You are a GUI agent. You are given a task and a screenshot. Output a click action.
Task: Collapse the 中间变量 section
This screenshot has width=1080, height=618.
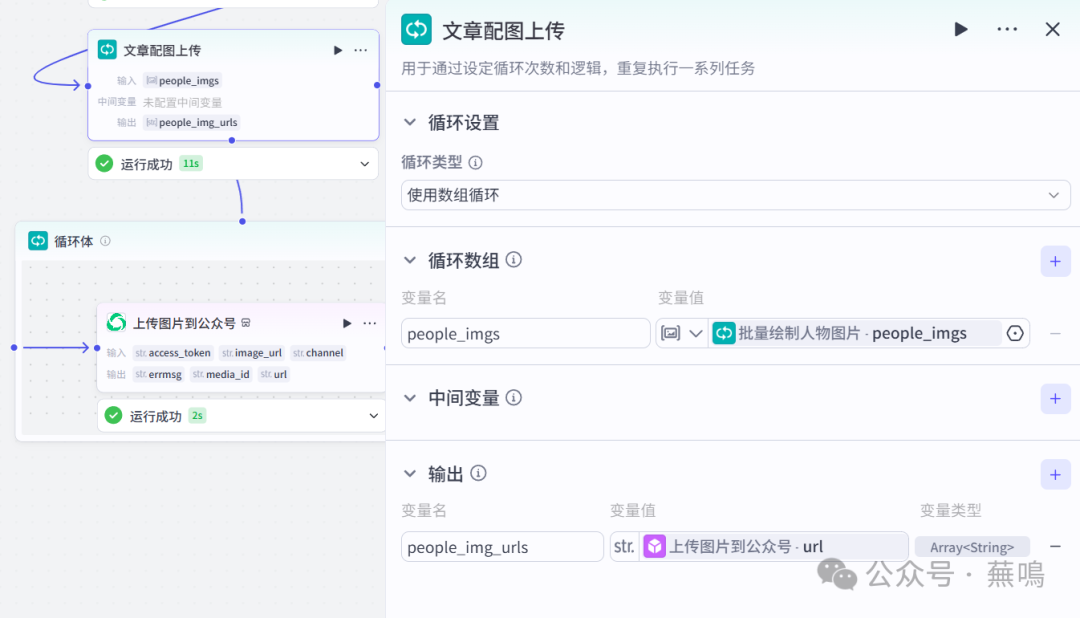409,398
